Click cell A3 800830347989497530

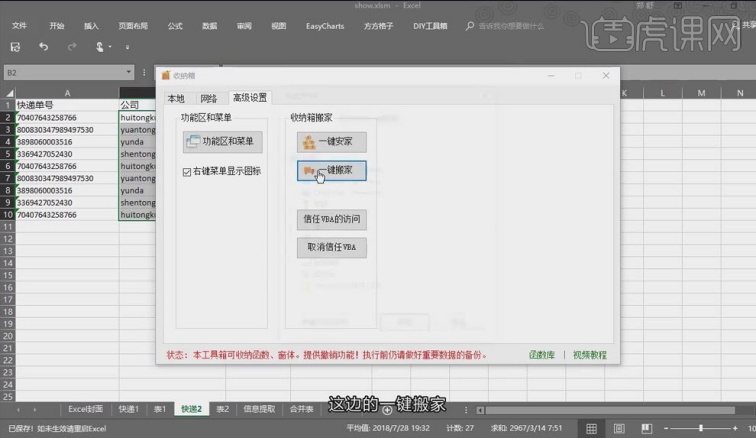(68, 130)
